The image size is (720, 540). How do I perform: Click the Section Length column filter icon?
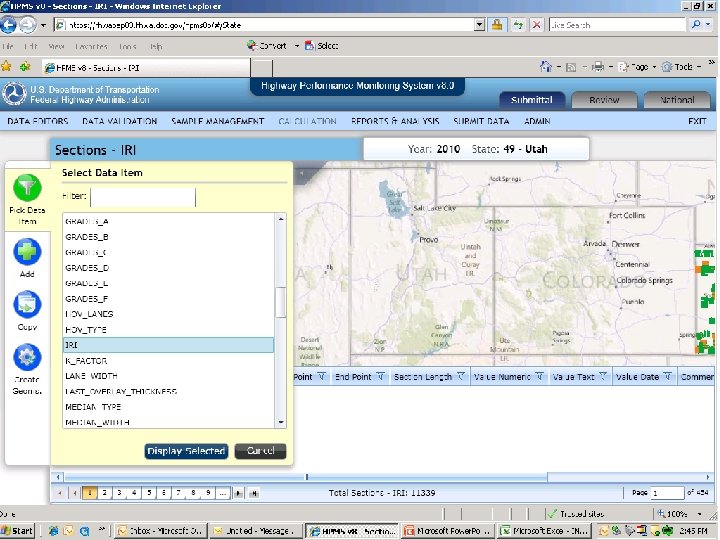coord(461,377)
